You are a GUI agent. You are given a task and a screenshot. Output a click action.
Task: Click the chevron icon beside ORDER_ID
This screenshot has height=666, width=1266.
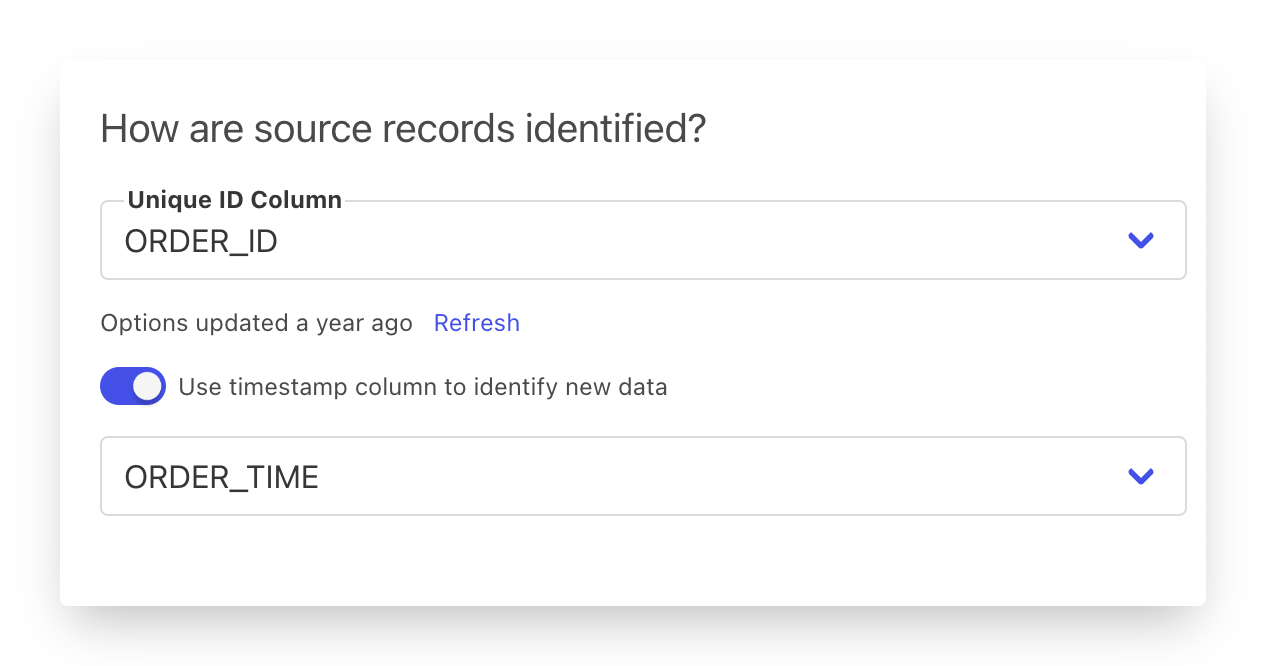click(1141, 241)
